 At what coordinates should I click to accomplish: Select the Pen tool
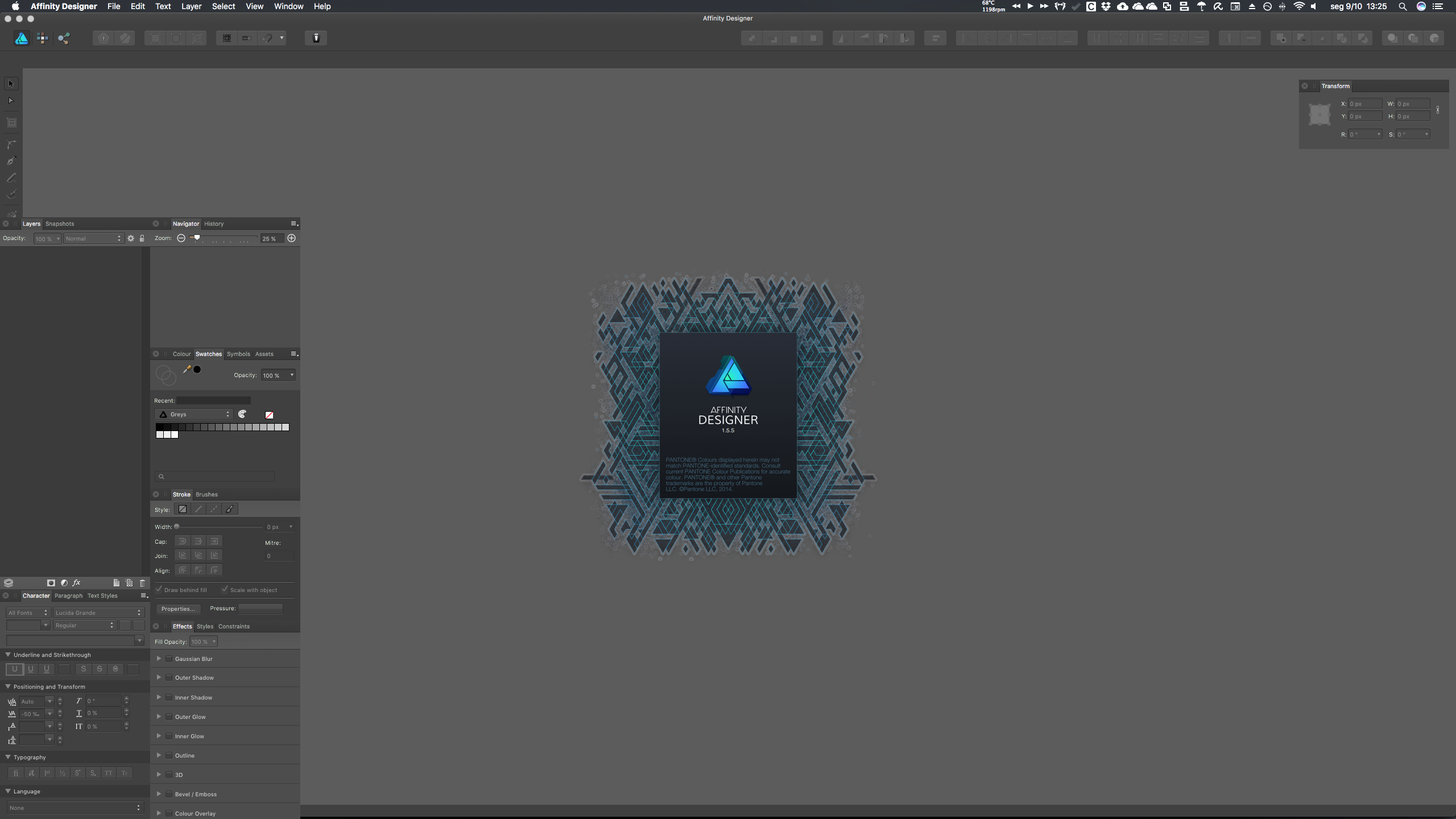11,161
